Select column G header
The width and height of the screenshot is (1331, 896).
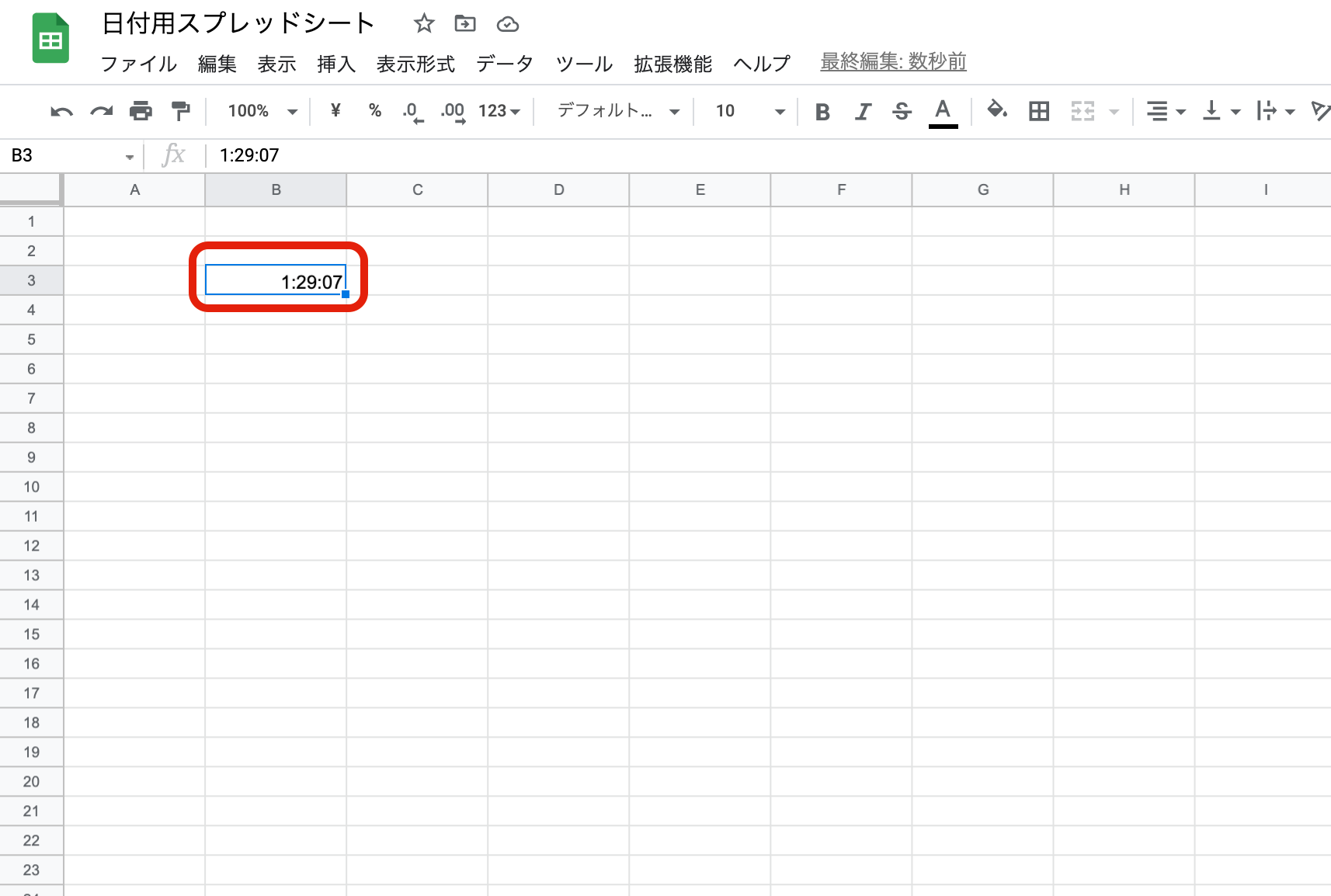tap(982, 190)
